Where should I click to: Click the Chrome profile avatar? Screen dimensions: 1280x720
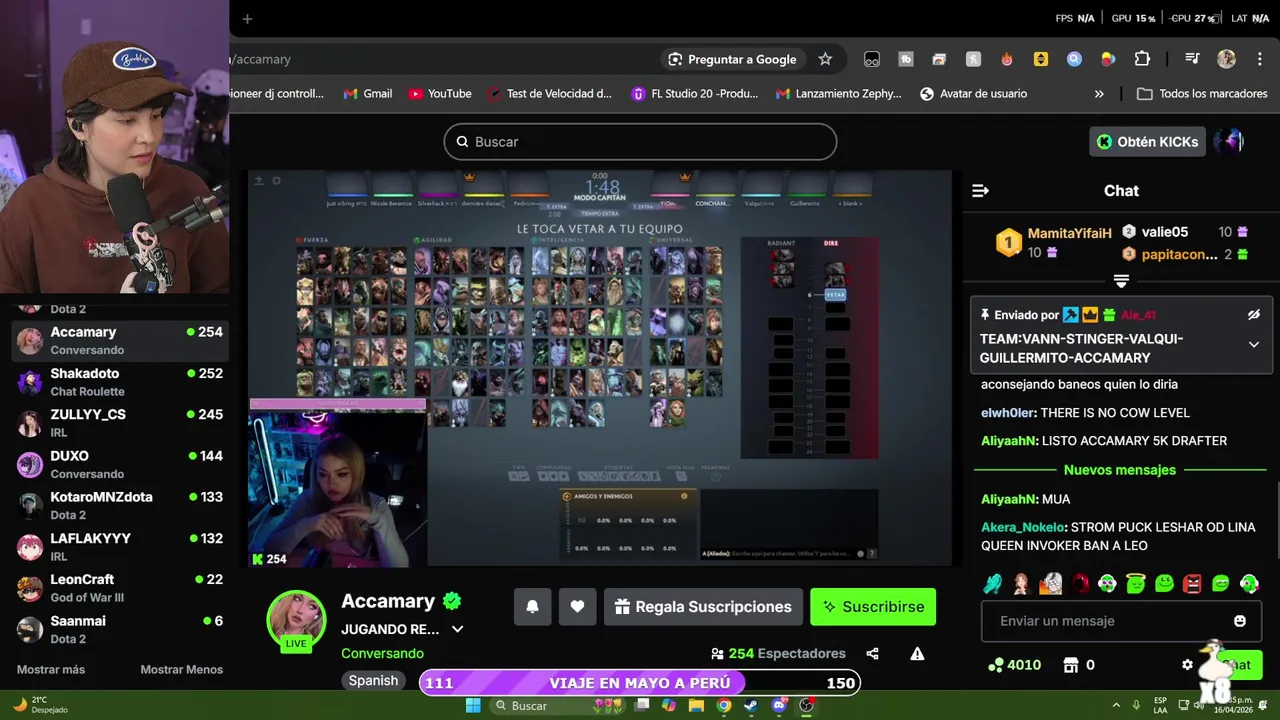(x=1226, y=59)
